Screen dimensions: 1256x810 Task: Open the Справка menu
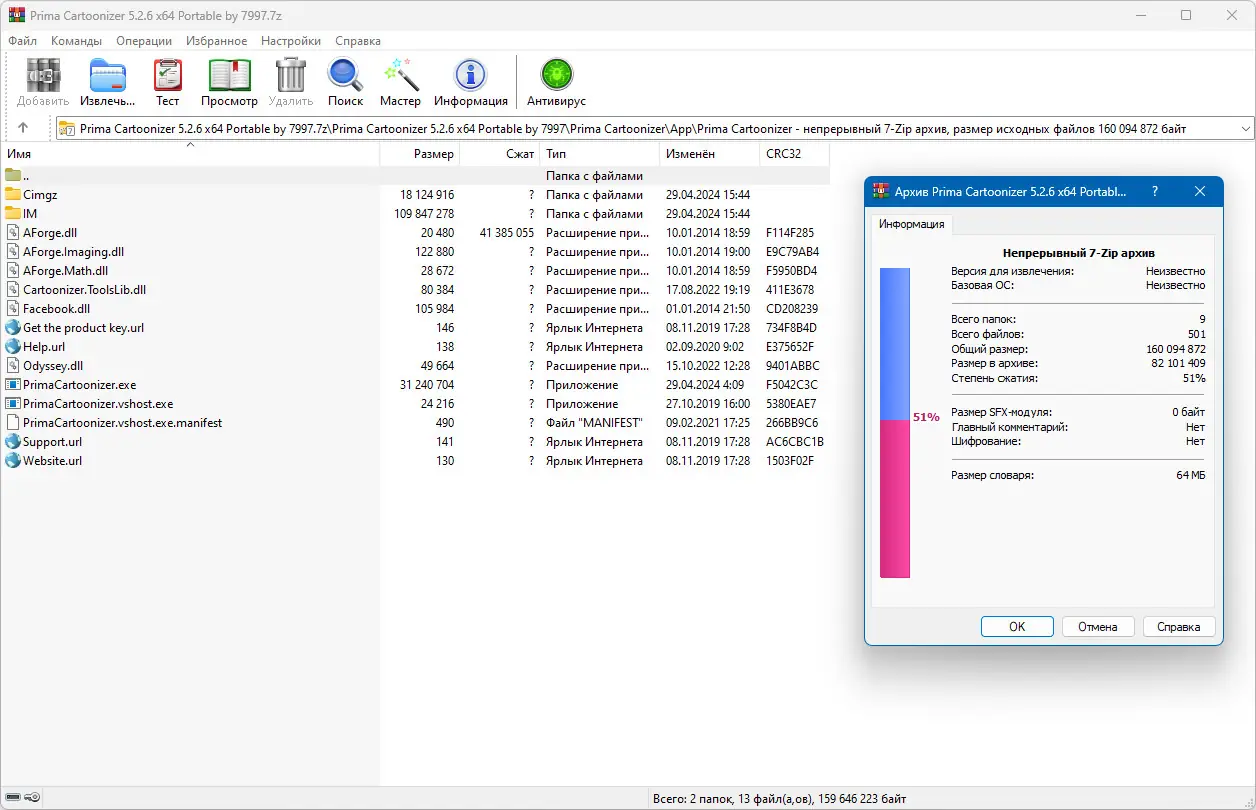pyautogui.click(x=358, y=41)
